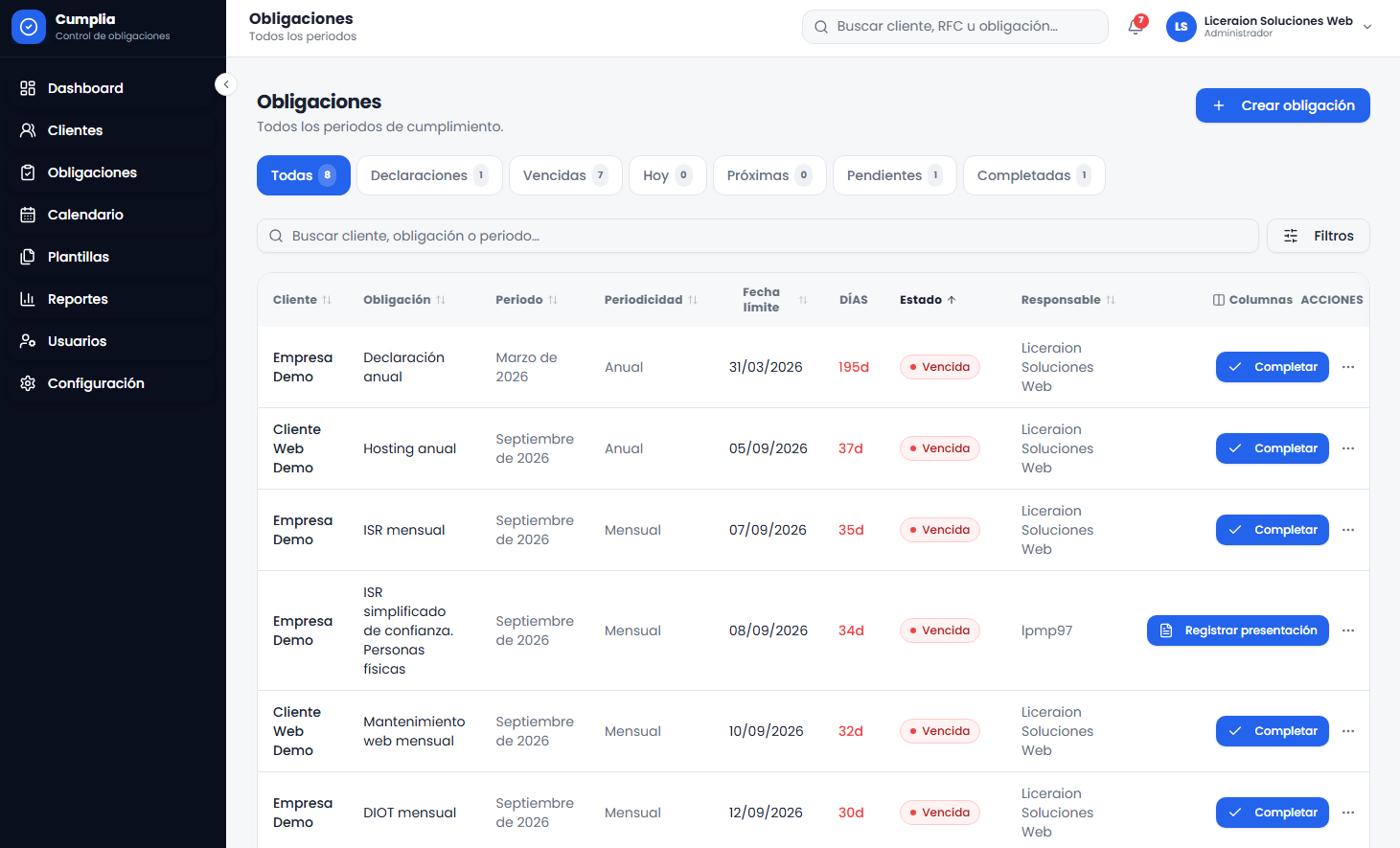Click Crear obligación button
Viewport: 1400px width, 848px height.
pyautogui.click(x=1283, y=105)
